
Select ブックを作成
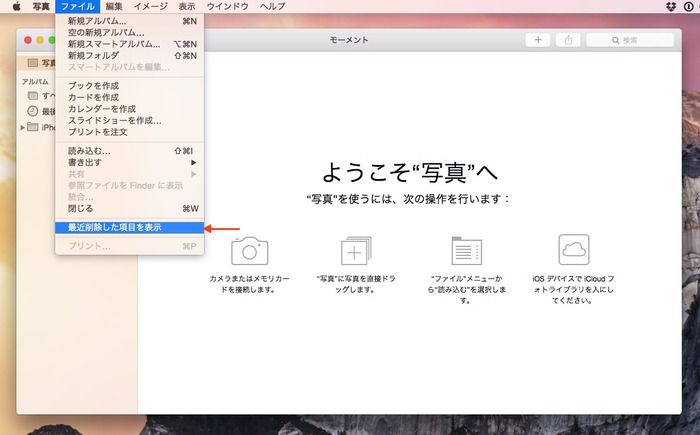click(x=129, y=86)
